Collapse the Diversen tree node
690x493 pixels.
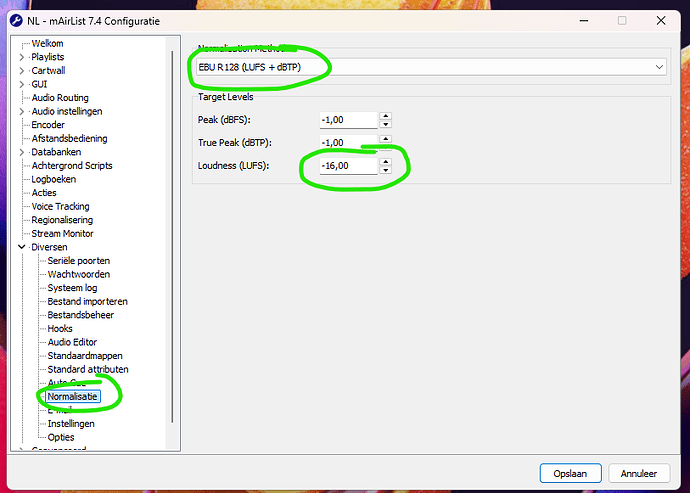22,247
